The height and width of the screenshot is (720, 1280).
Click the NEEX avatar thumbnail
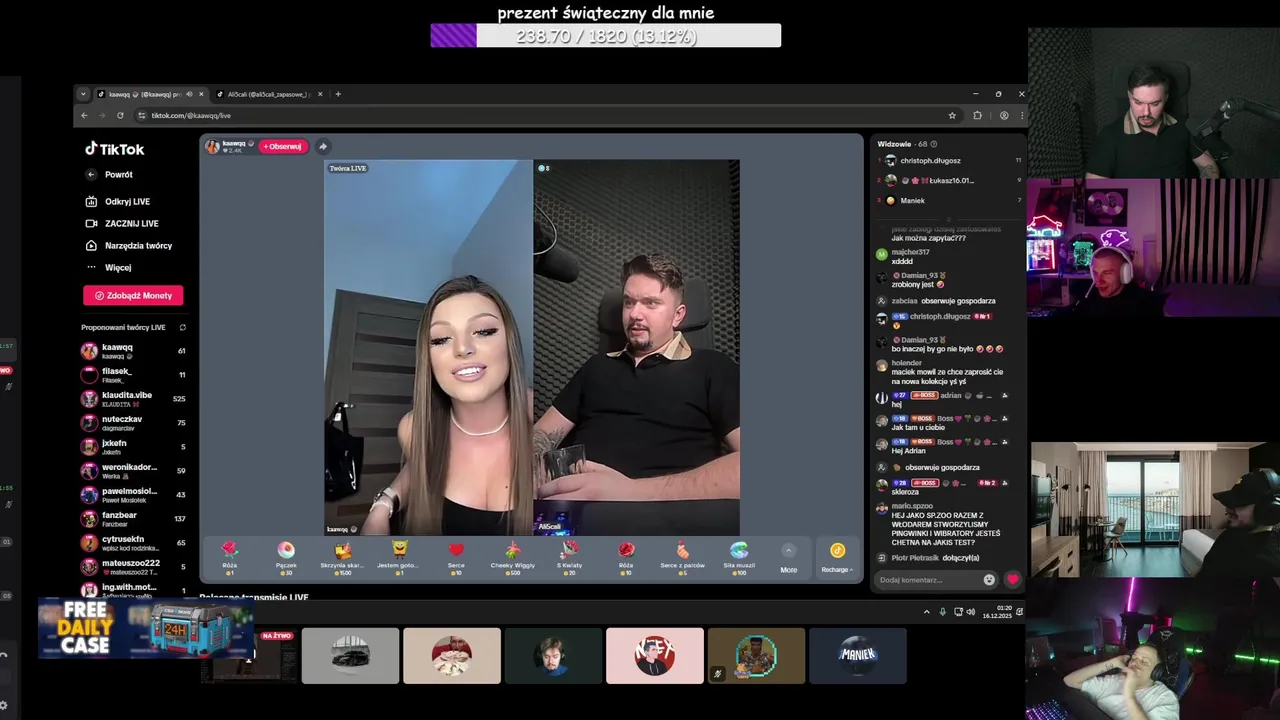[x=654, y=655]
